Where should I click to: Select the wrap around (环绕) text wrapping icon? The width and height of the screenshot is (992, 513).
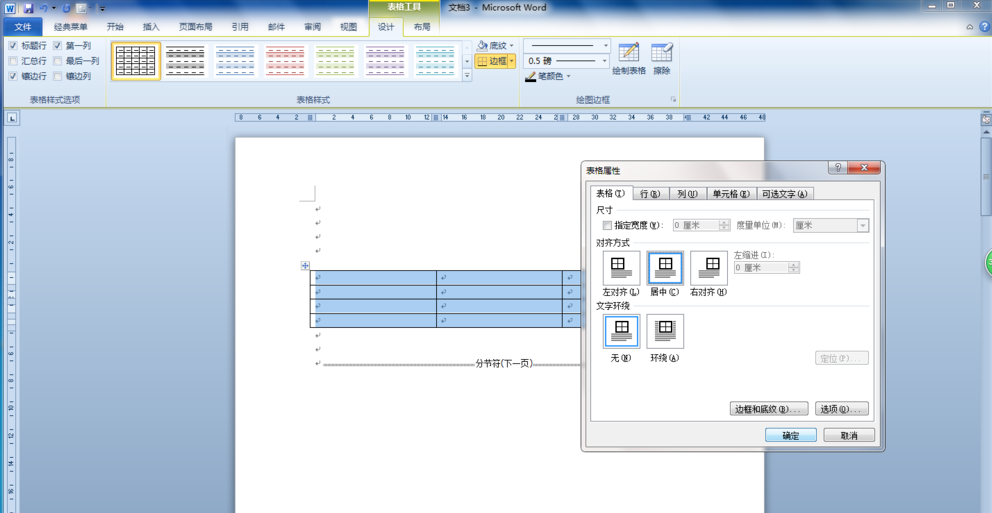tap(665, 331)
